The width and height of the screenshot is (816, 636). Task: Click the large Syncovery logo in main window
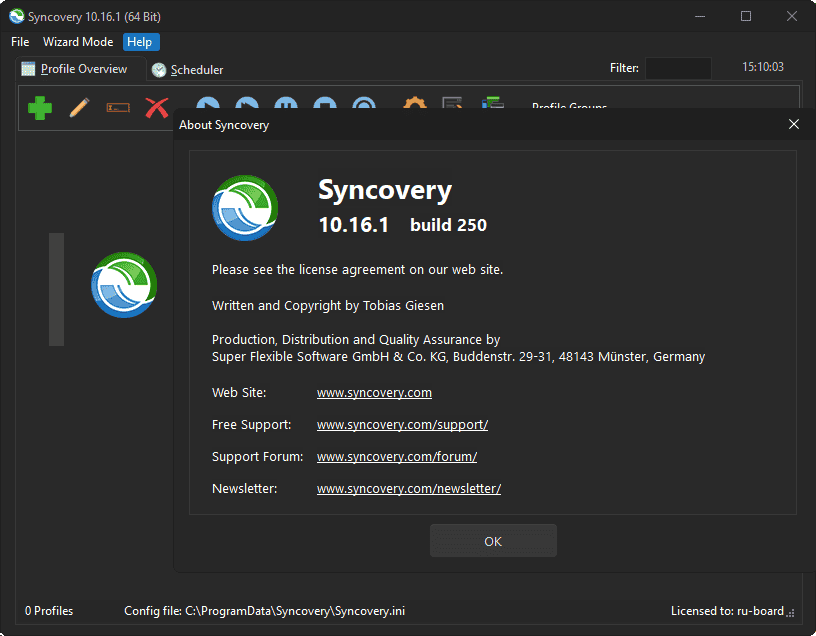124,285
